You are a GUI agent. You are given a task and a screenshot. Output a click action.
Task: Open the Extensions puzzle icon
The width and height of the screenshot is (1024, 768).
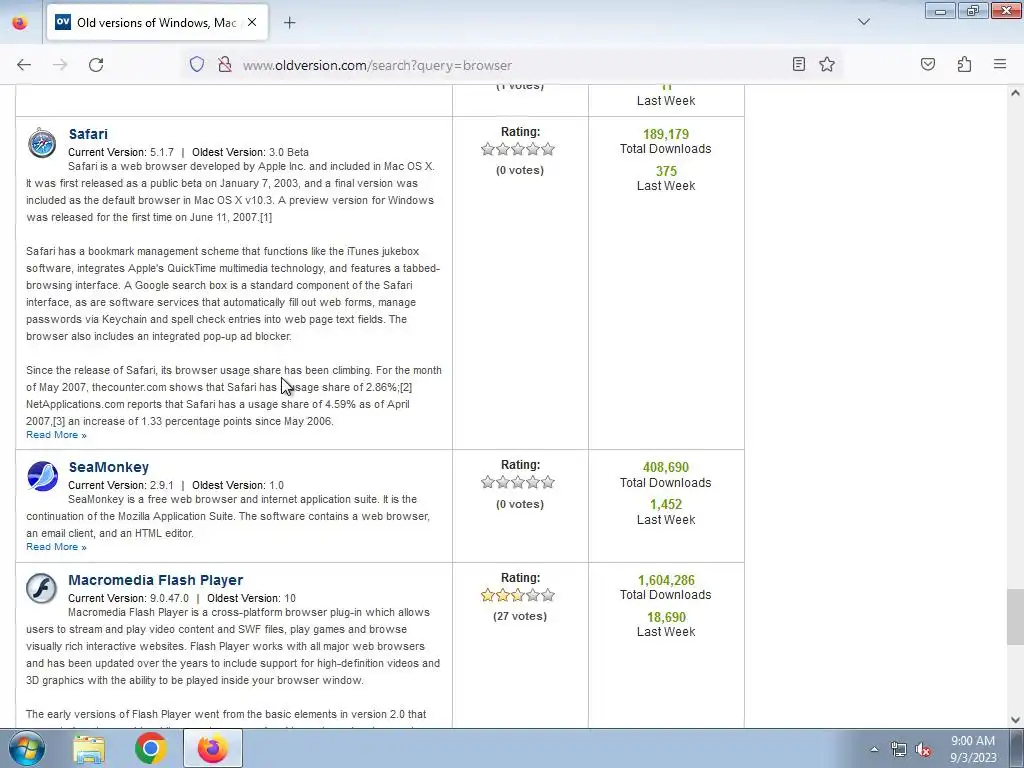click(x=964, y=64)
